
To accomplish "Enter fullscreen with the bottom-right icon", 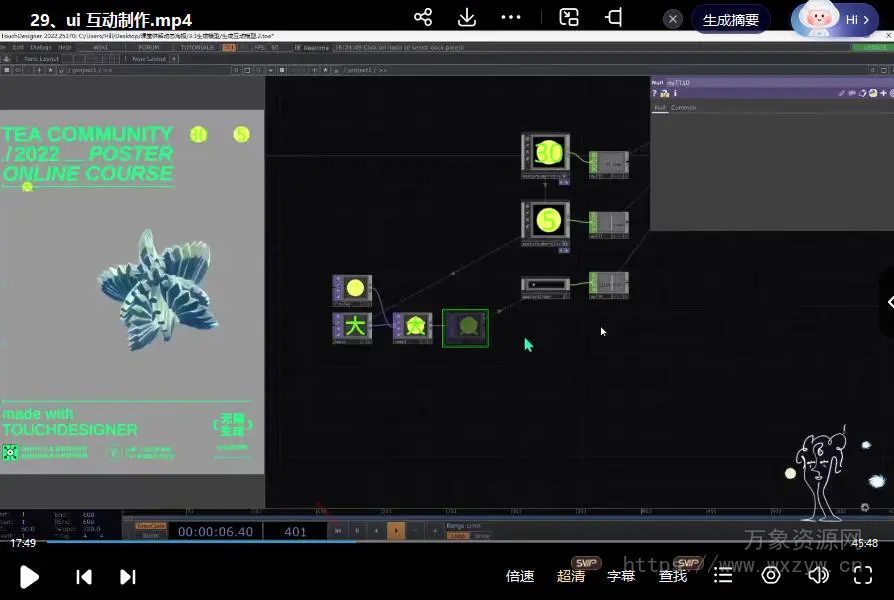I will click(x=862, y=576).
